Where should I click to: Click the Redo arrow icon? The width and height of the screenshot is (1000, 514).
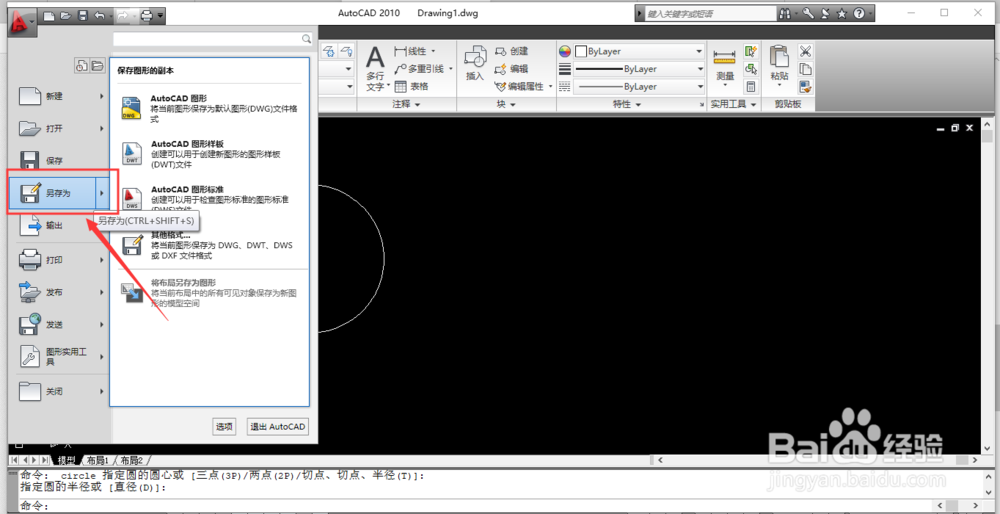point(122,15)
